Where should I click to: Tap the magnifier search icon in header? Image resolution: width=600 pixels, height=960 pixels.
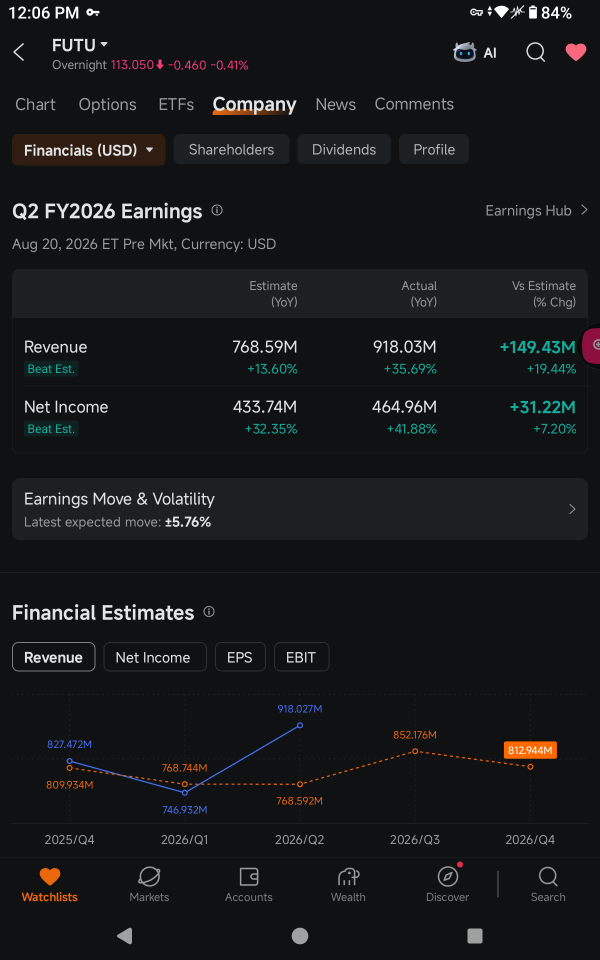(536, 53)
